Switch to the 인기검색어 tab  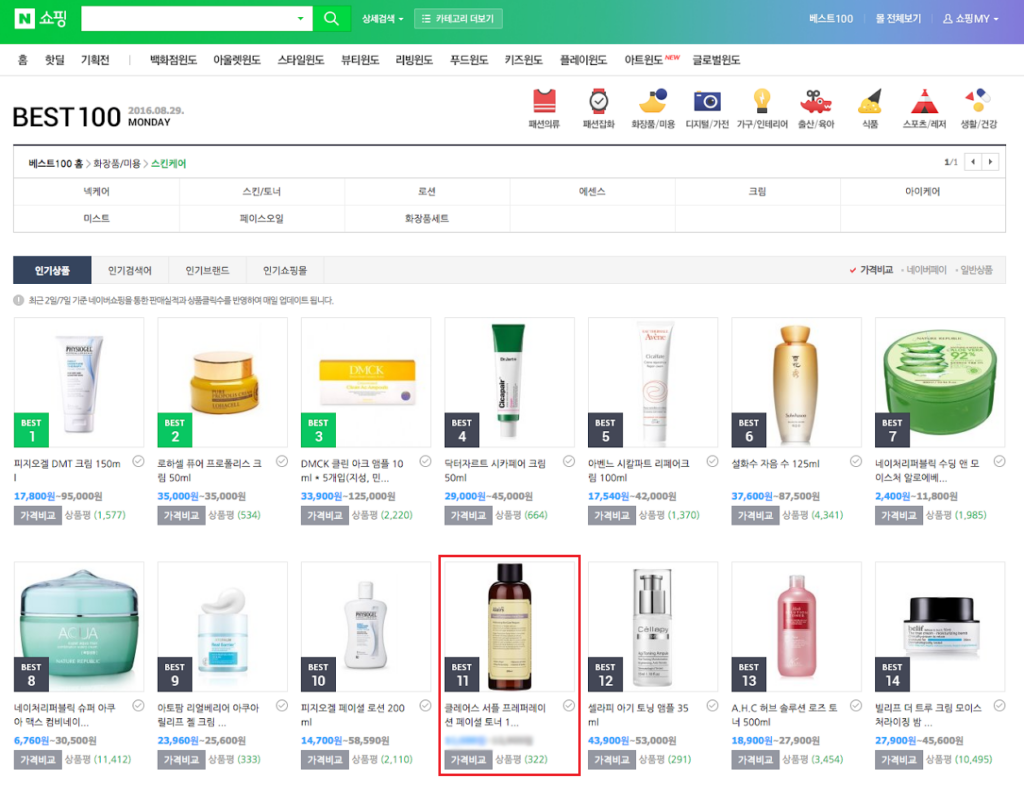[x=129, y=270]
